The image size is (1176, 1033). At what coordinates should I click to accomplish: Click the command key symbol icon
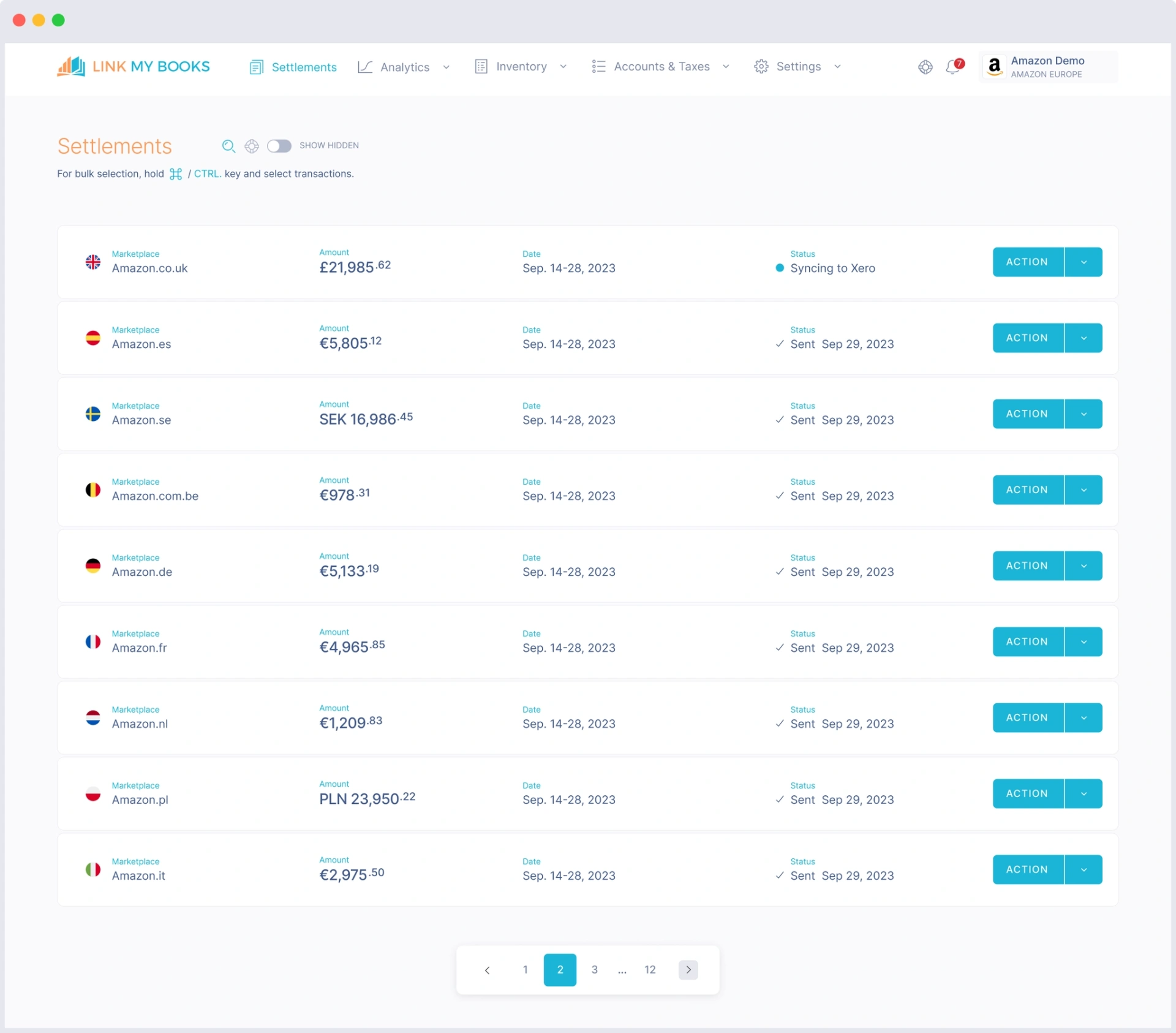[176, 174]
